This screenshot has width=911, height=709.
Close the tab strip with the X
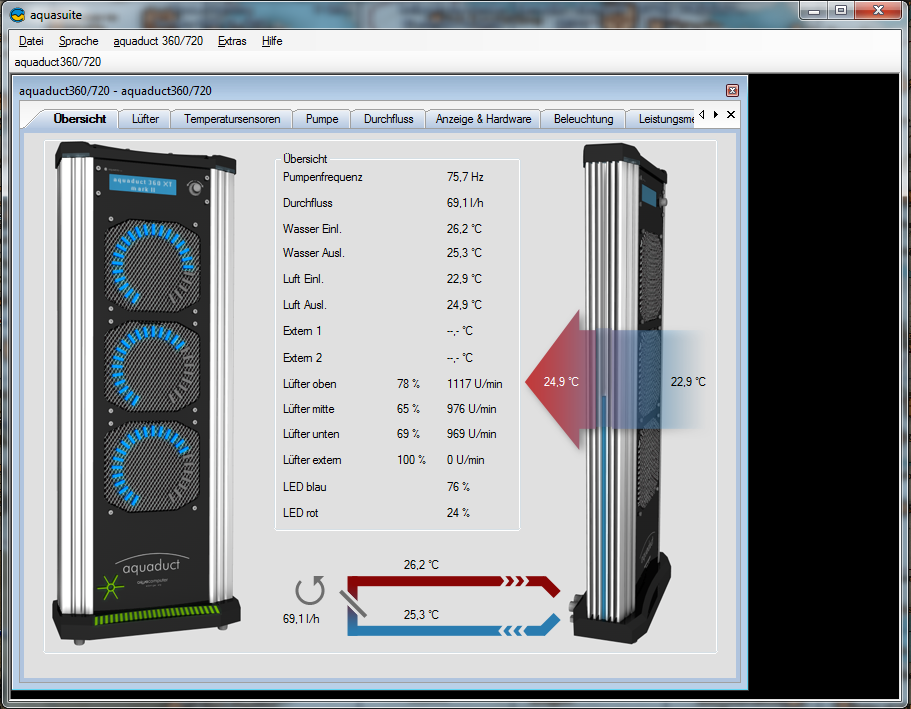(731, 114)
